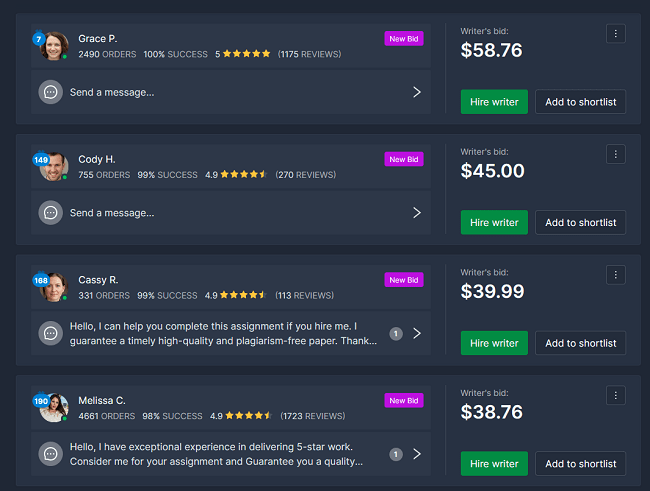Open three-dot menu on Melissa C.'s bid

click(615, 395)
